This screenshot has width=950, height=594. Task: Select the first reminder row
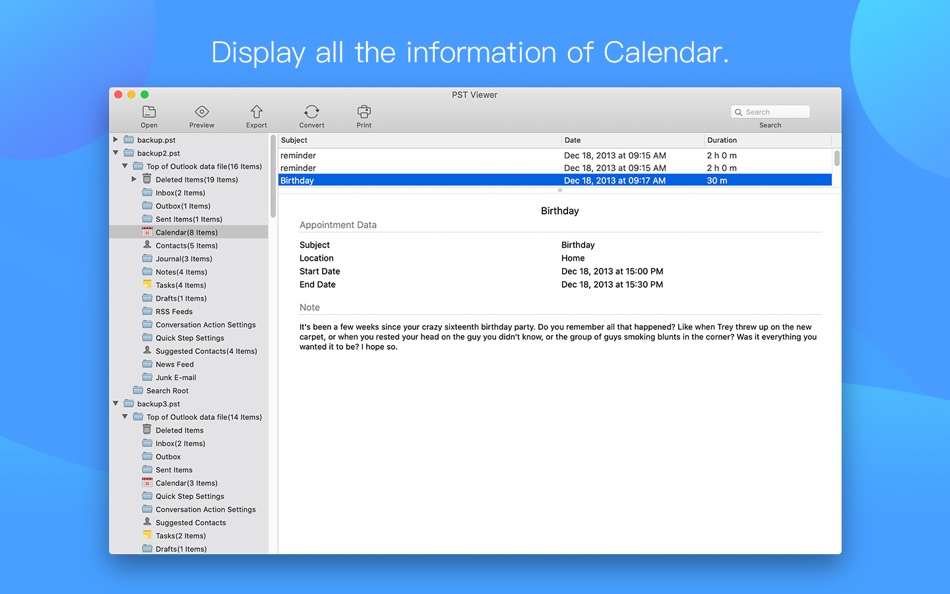pos(555,155)
